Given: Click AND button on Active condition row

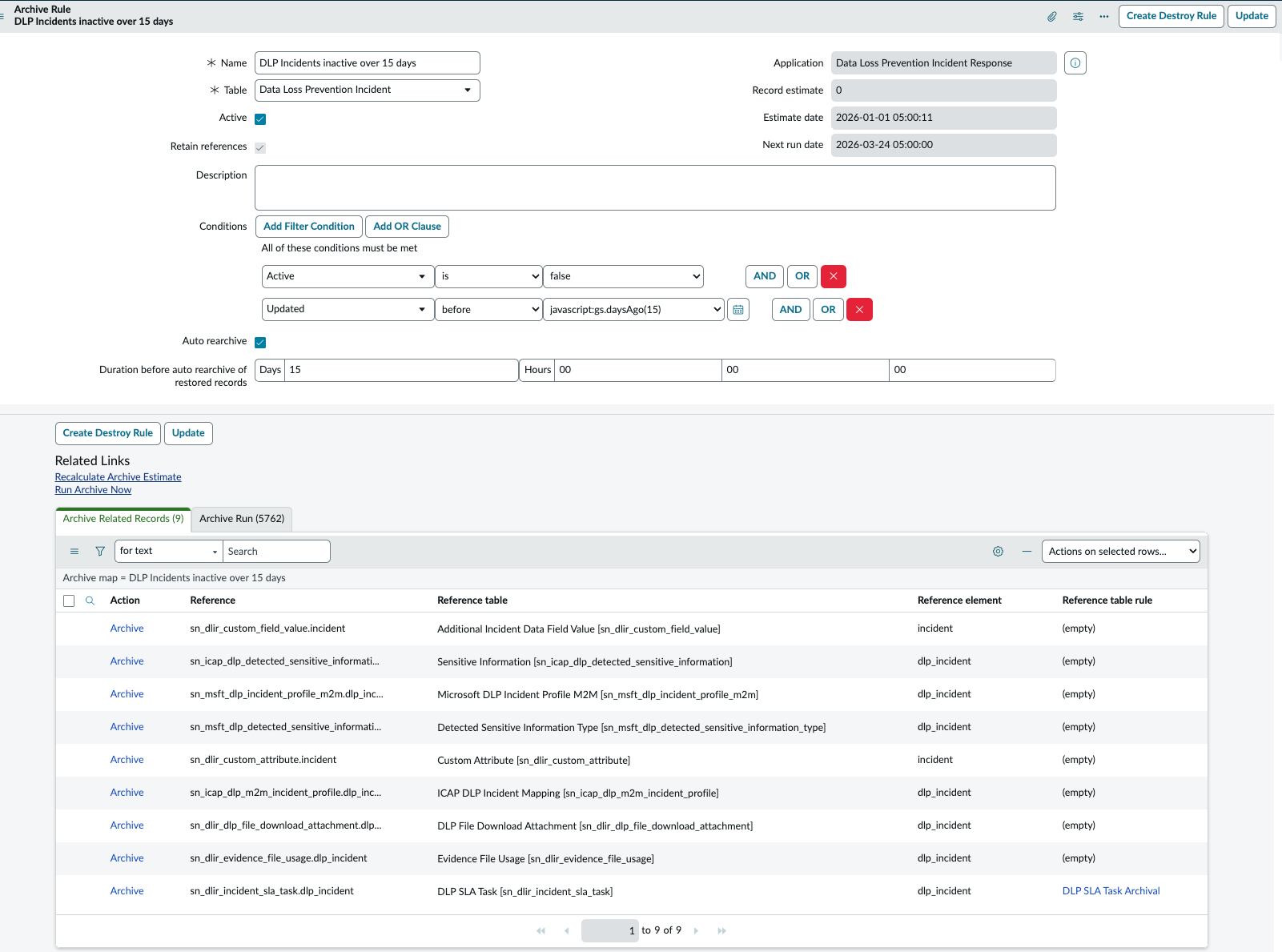Looking at the screenshot, I should pyautogui.click(x=765, y=276).
